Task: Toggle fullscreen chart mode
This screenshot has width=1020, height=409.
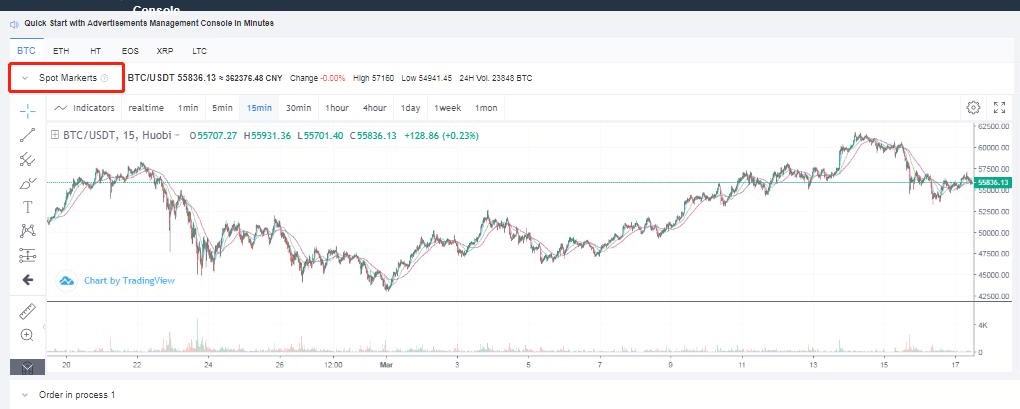Action: pyautogui.click(x=1000, y=107)
